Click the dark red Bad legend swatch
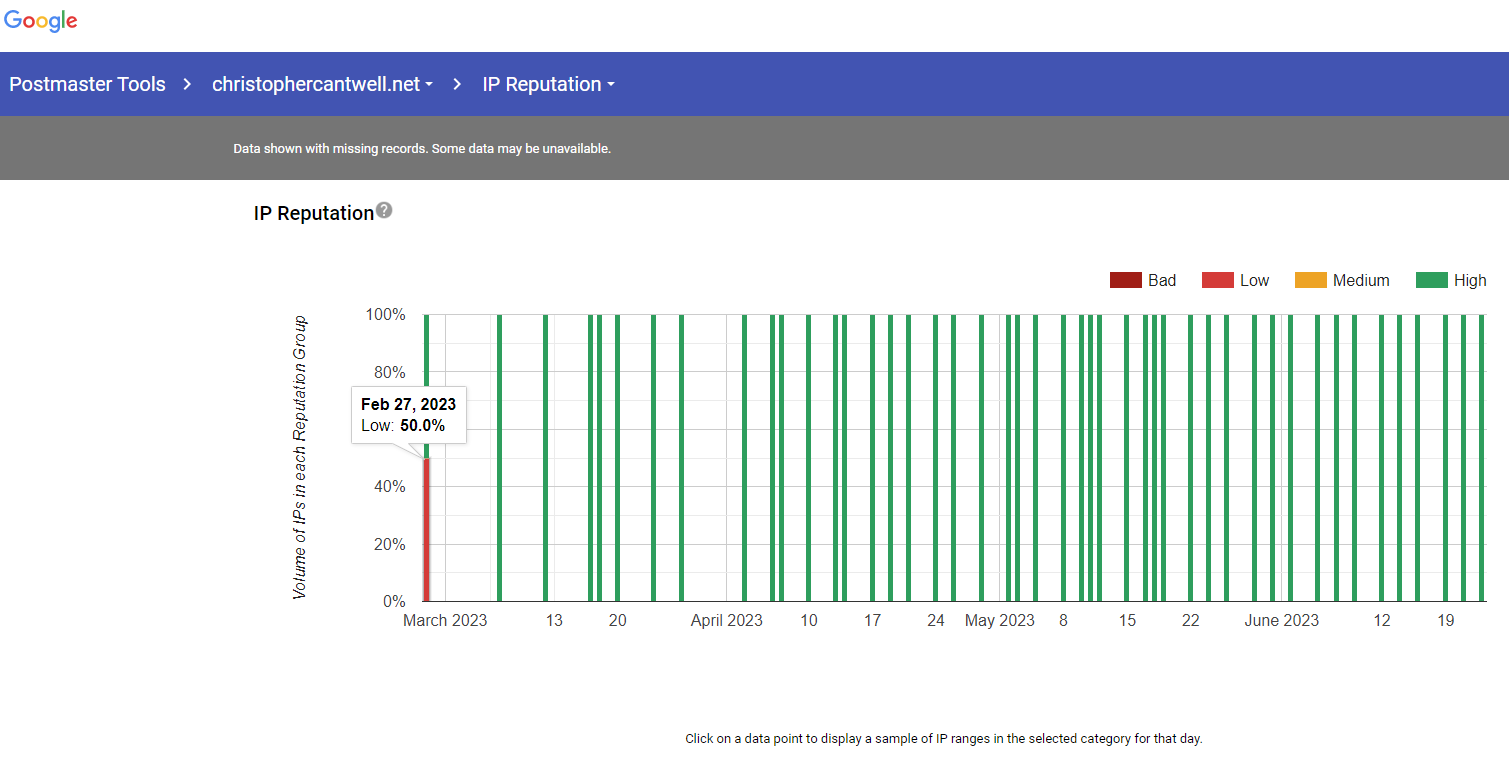This screenshot has height=765, width=1509. click(x=1126, y=280)
